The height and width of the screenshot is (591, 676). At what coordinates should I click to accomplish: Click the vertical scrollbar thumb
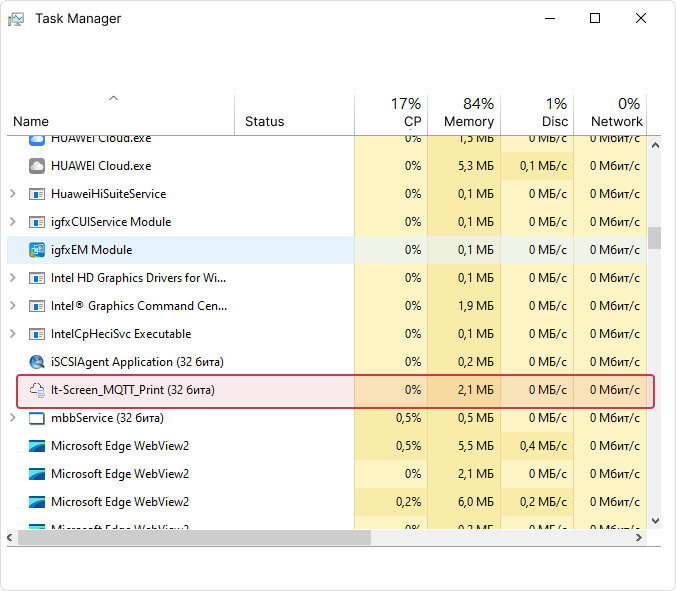pos(655,238)
